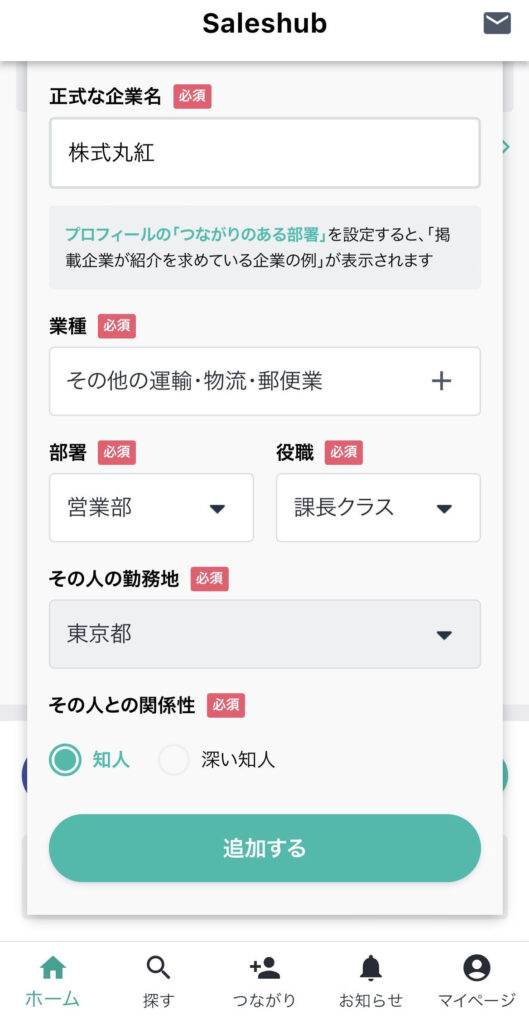Tap the search magnifier icon
The image size is (529, 1024).
coord(158,967)
